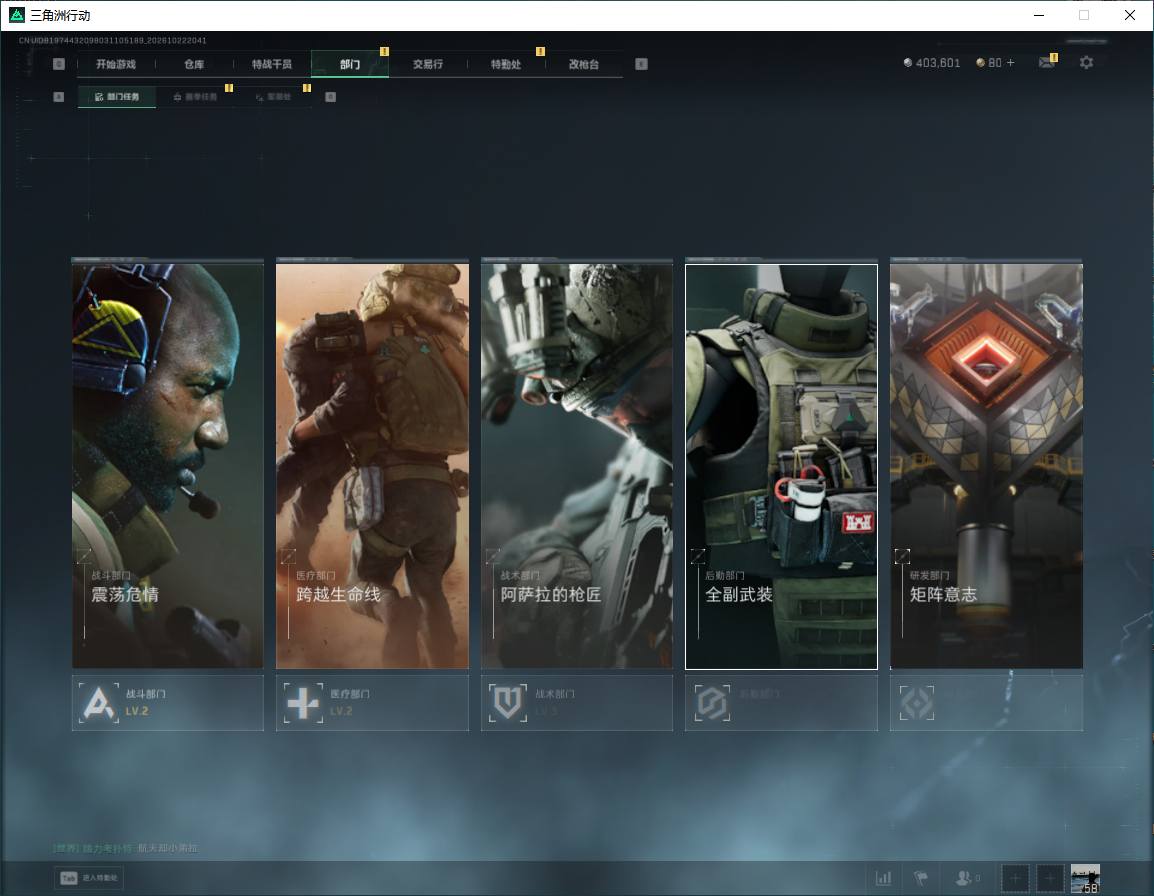Open the mail envelope icon
Image resolution: width=1154 pixels, height=896 pixels.
click(1047, 63)
